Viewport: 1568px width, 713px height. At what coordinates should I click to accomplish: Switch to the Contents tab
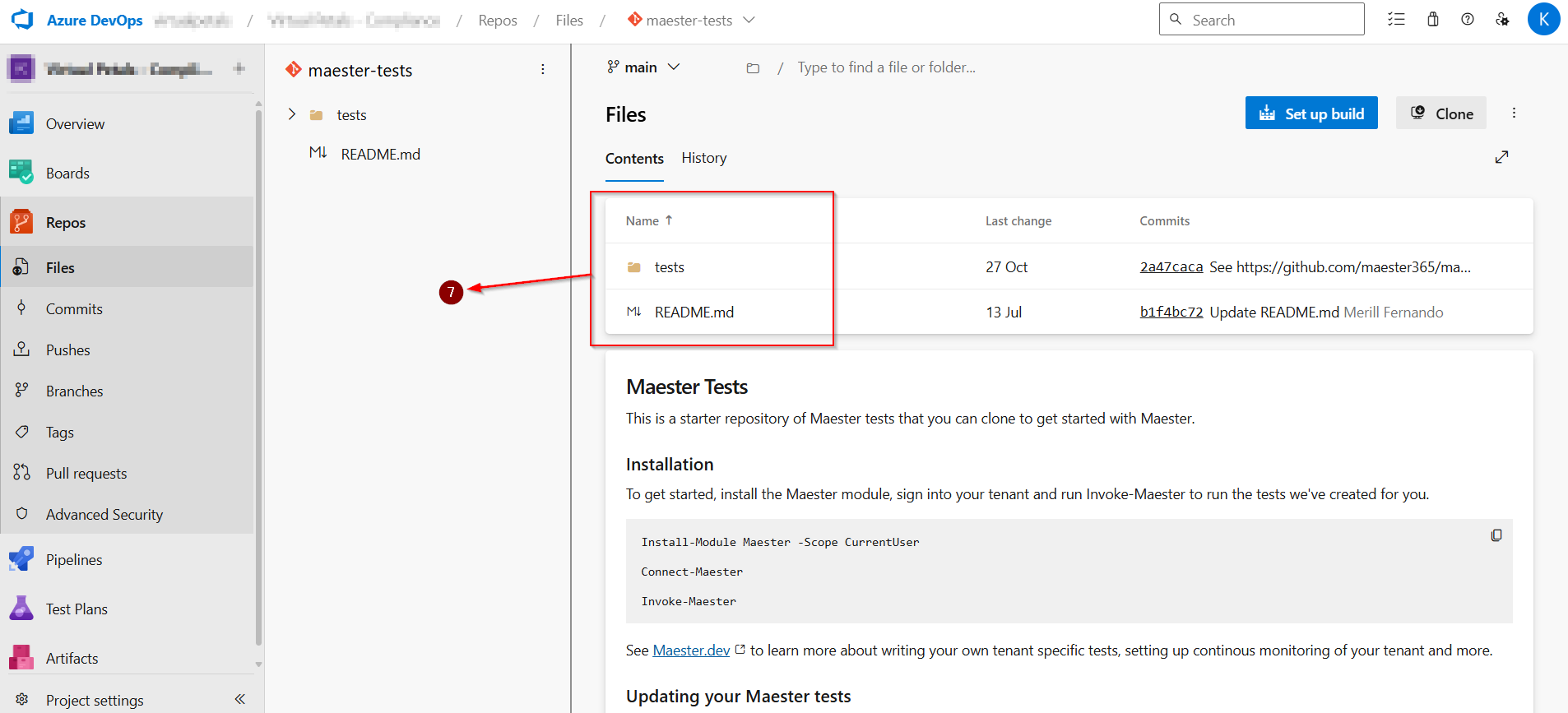(634, 159)
